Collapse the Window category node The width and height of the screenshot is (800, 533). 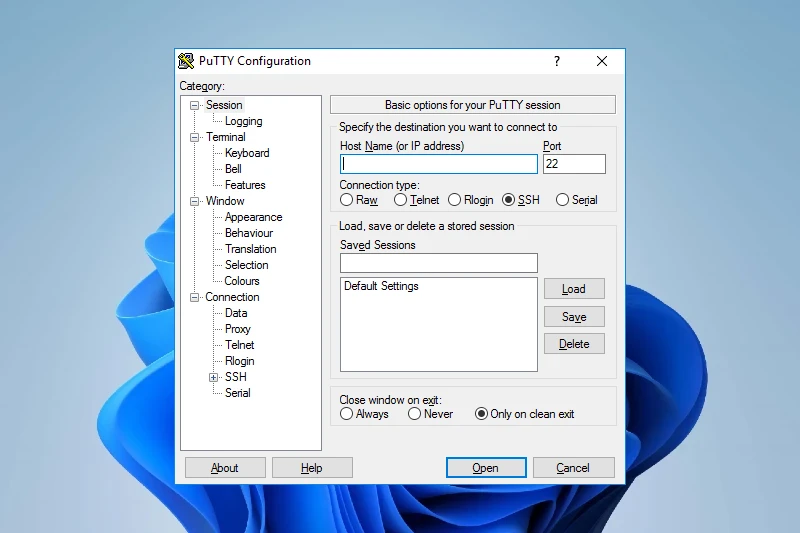point(195,201)
